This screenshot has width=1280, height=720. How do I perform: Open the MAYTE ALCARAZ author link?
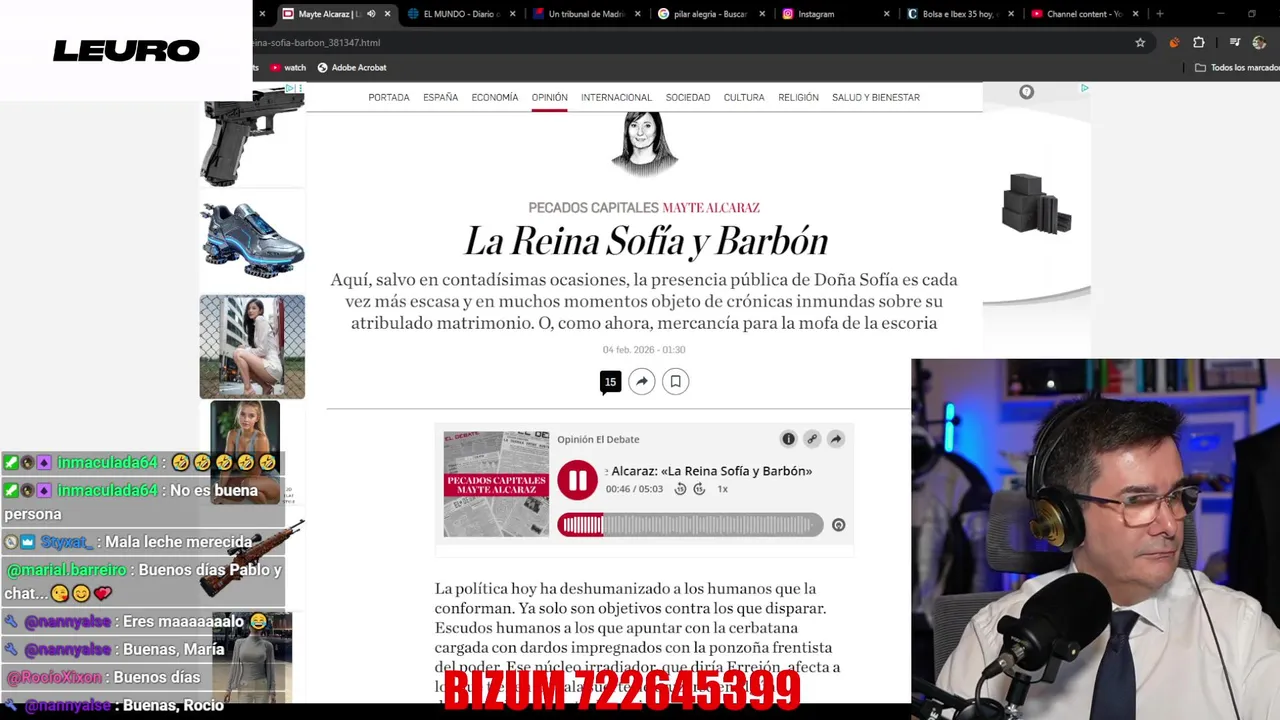711,208
